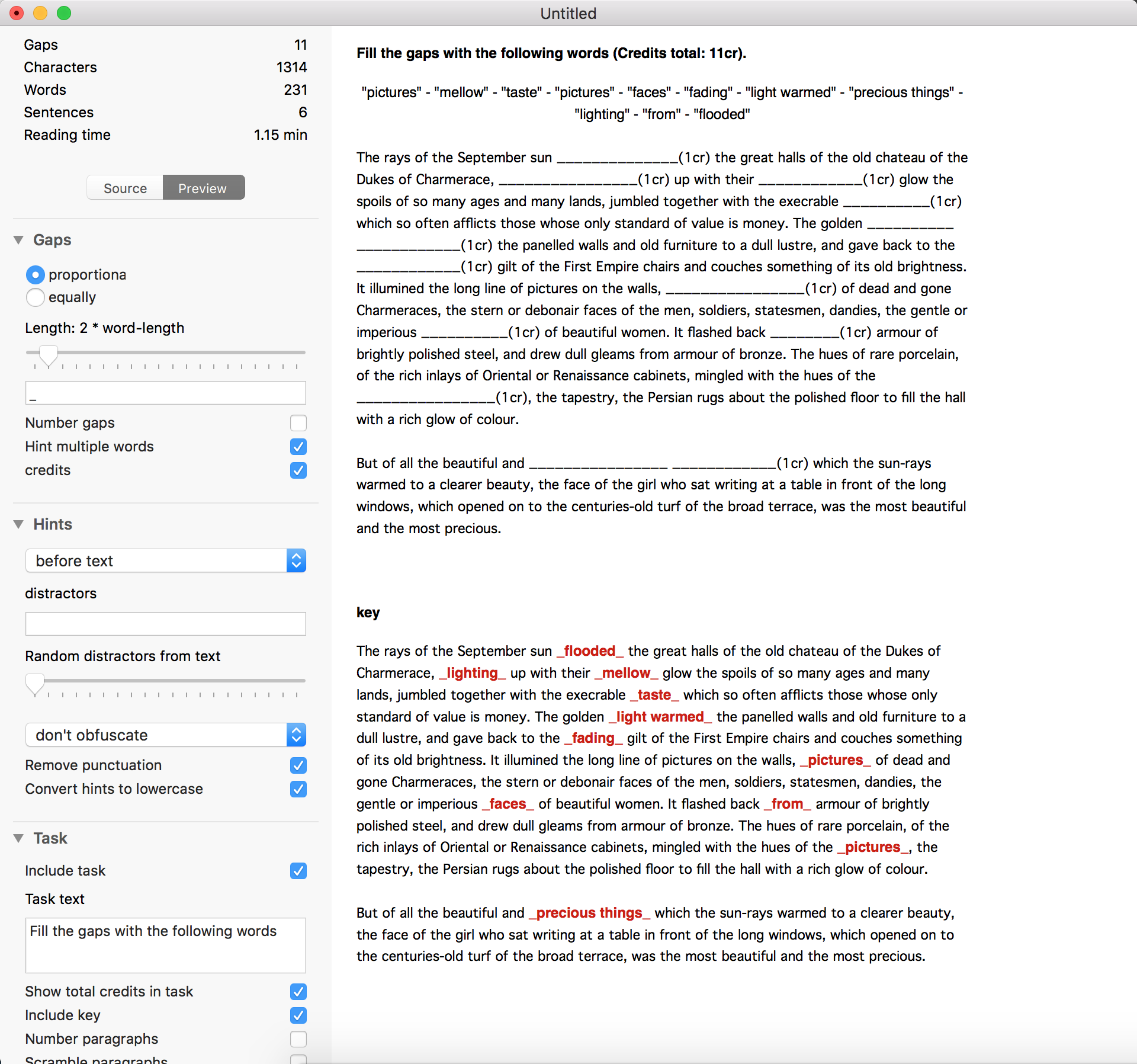Viewport: 1137px width, 1064px height.
Task: Adjust Random distractors from text slider
Action: (x=36, y=683)
